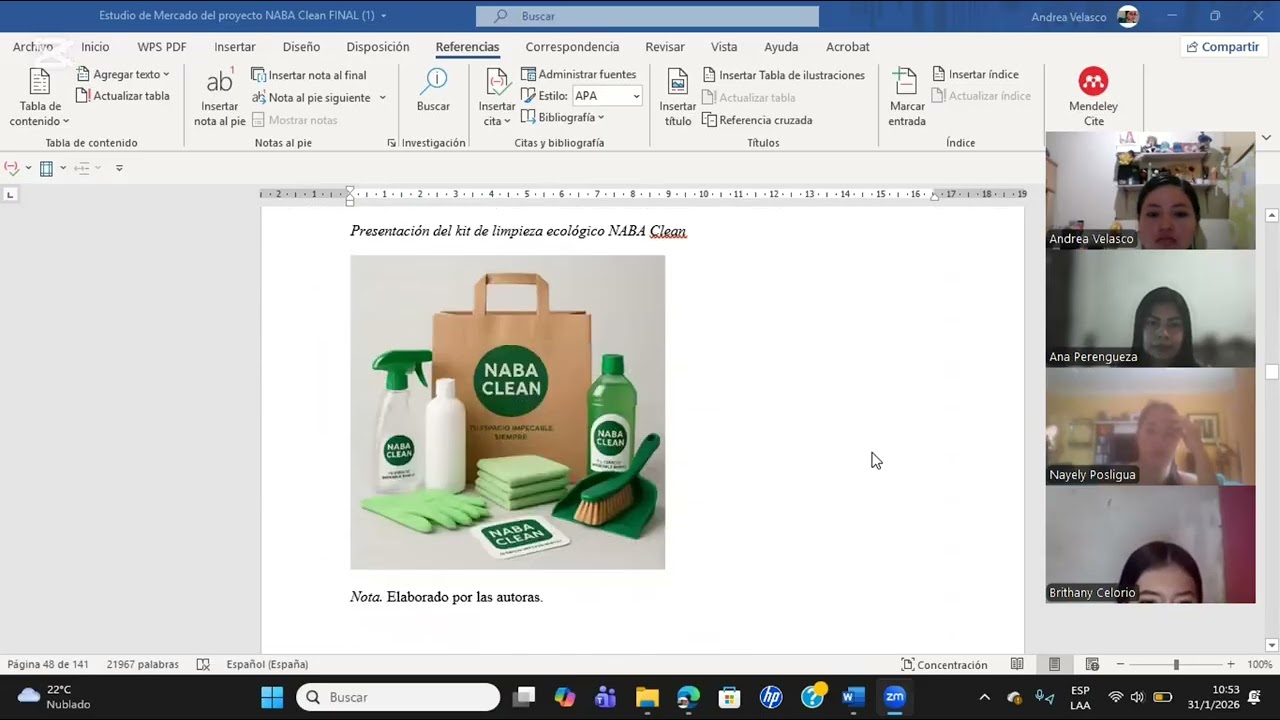Click Insertar nota al final
The width and height of the screenshot is (1280, 720).
coord(308,75)
